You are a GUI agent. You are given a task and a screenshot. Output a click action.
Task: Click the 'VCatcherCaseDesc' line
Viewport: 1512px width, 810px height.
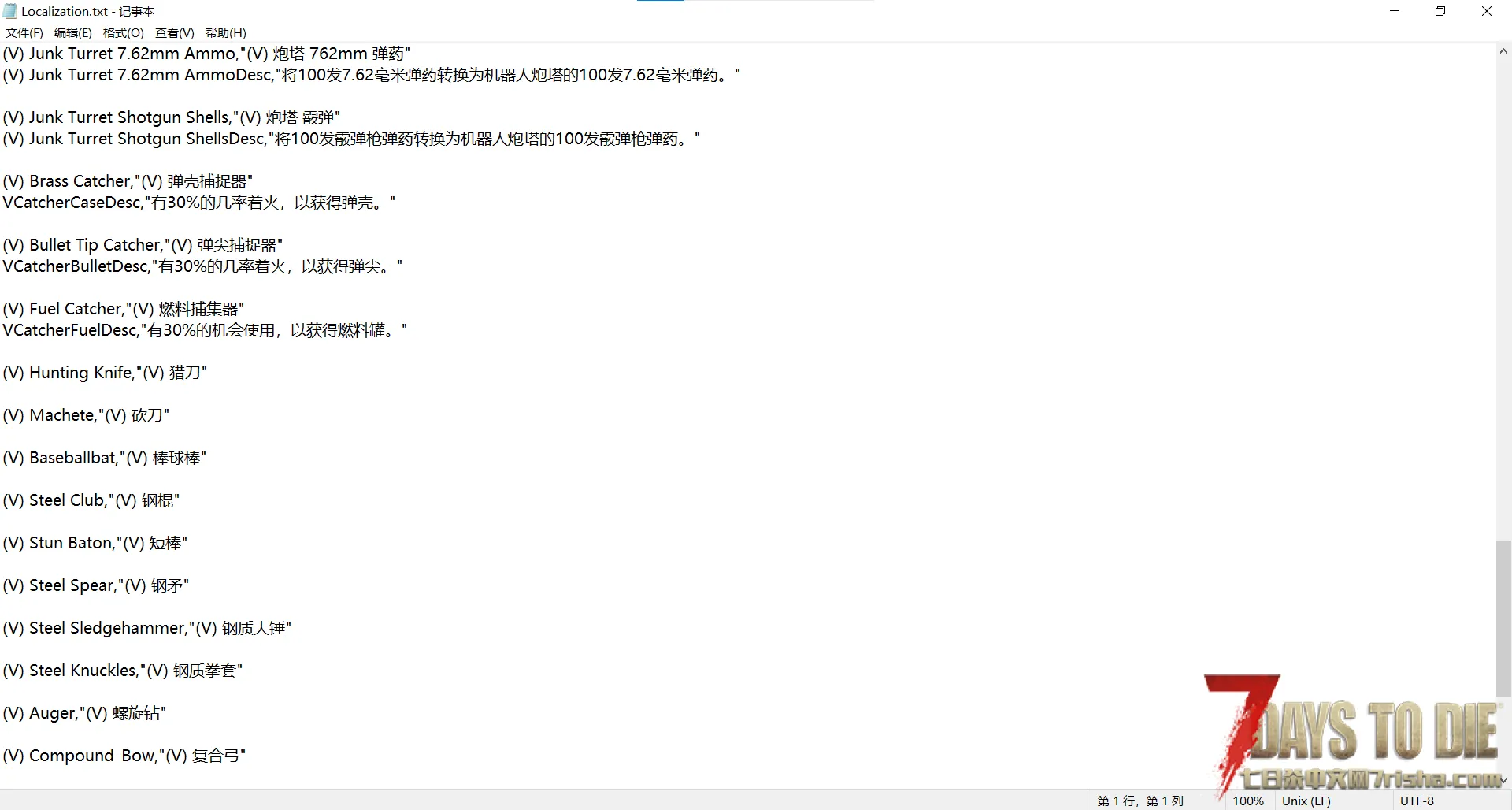pyautogui.click(x=199, y=202)
